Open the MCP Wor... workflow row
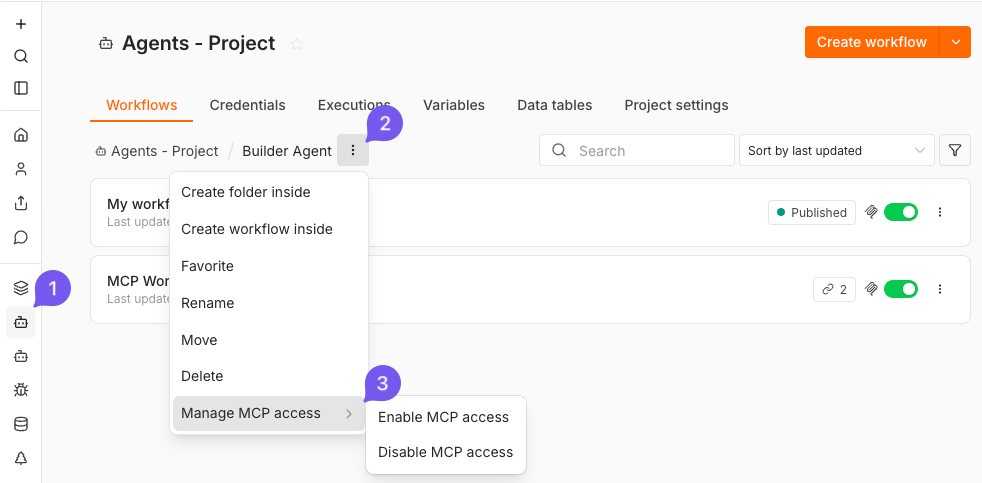This screenshot has height=483, width=982. 530,289
